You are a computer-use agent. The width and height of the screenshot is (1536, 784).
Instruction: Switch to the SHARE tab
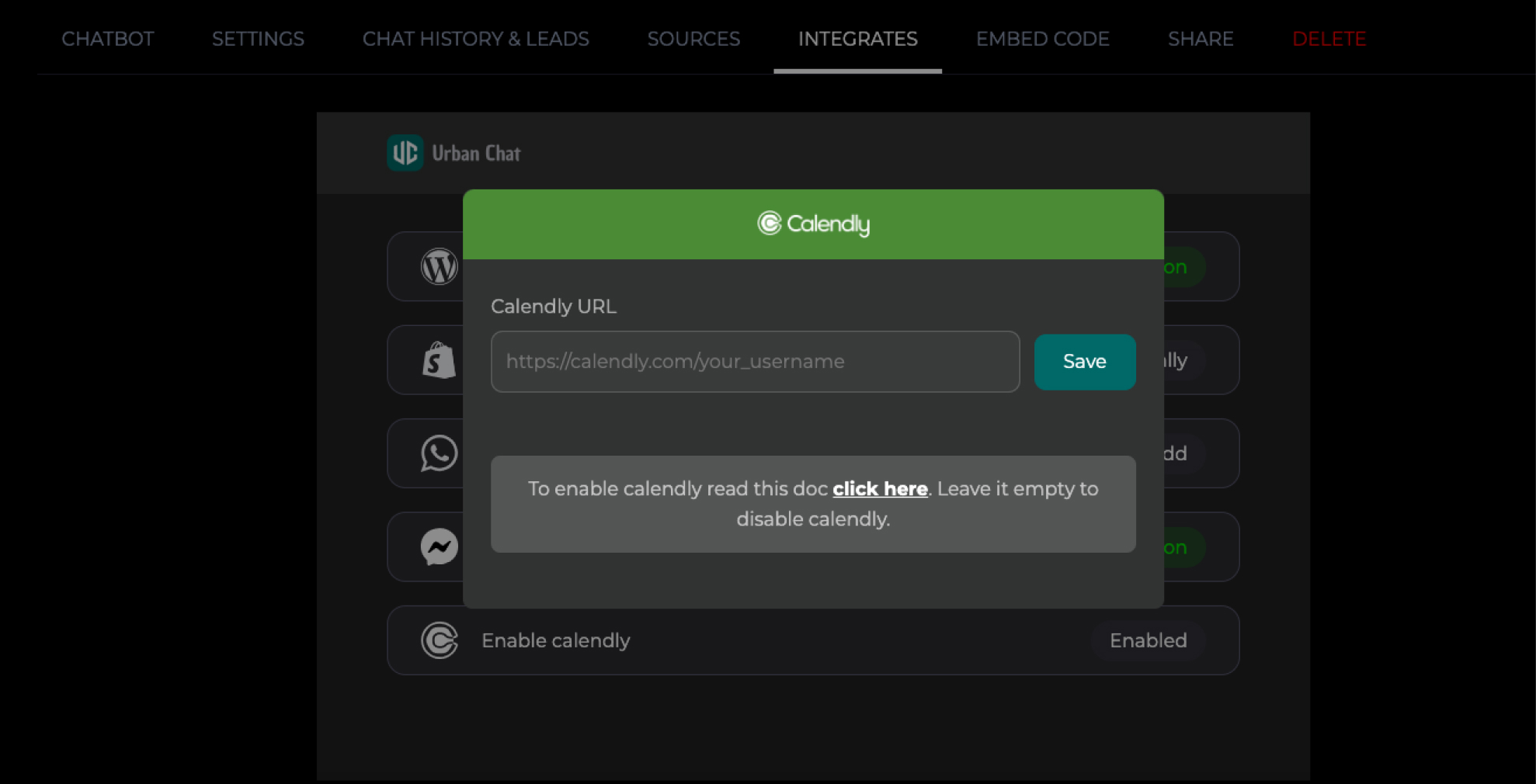1201,39
